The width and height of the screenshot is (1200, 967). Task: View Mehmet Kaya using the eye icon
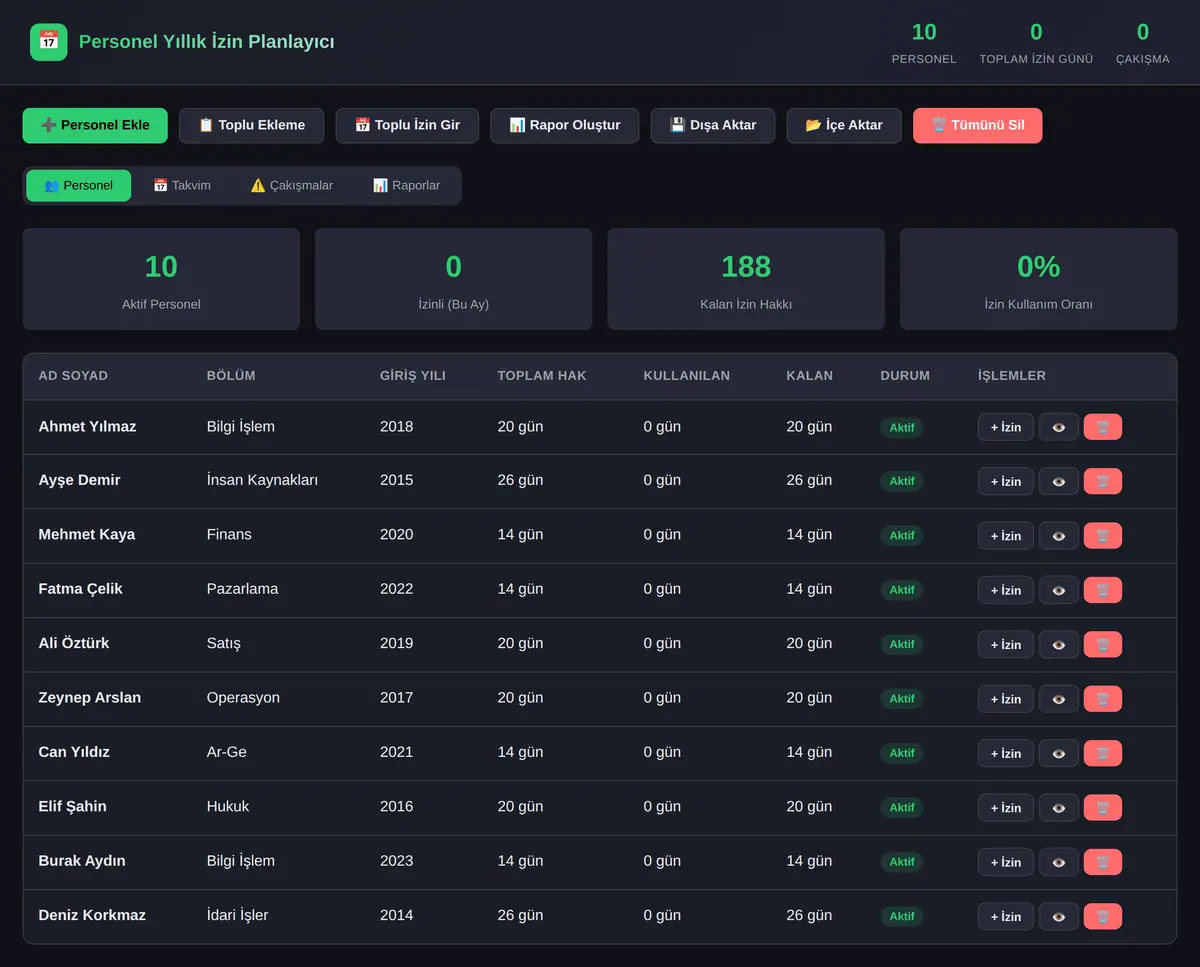click(1059, 536)
